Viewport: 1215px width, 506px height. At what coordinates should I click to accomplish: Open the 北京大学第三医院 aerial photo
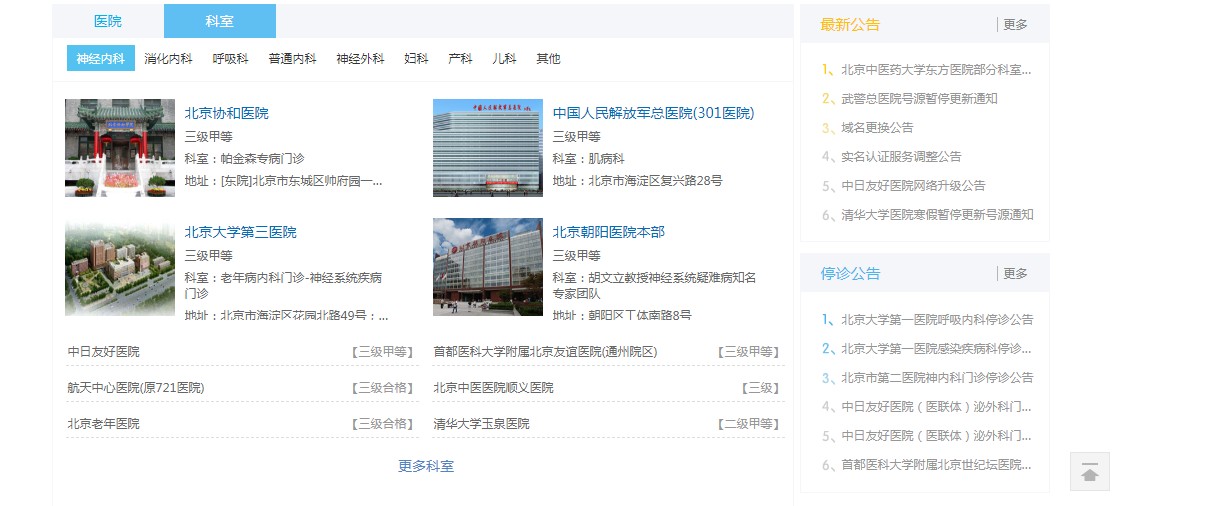tap(120, 267)
